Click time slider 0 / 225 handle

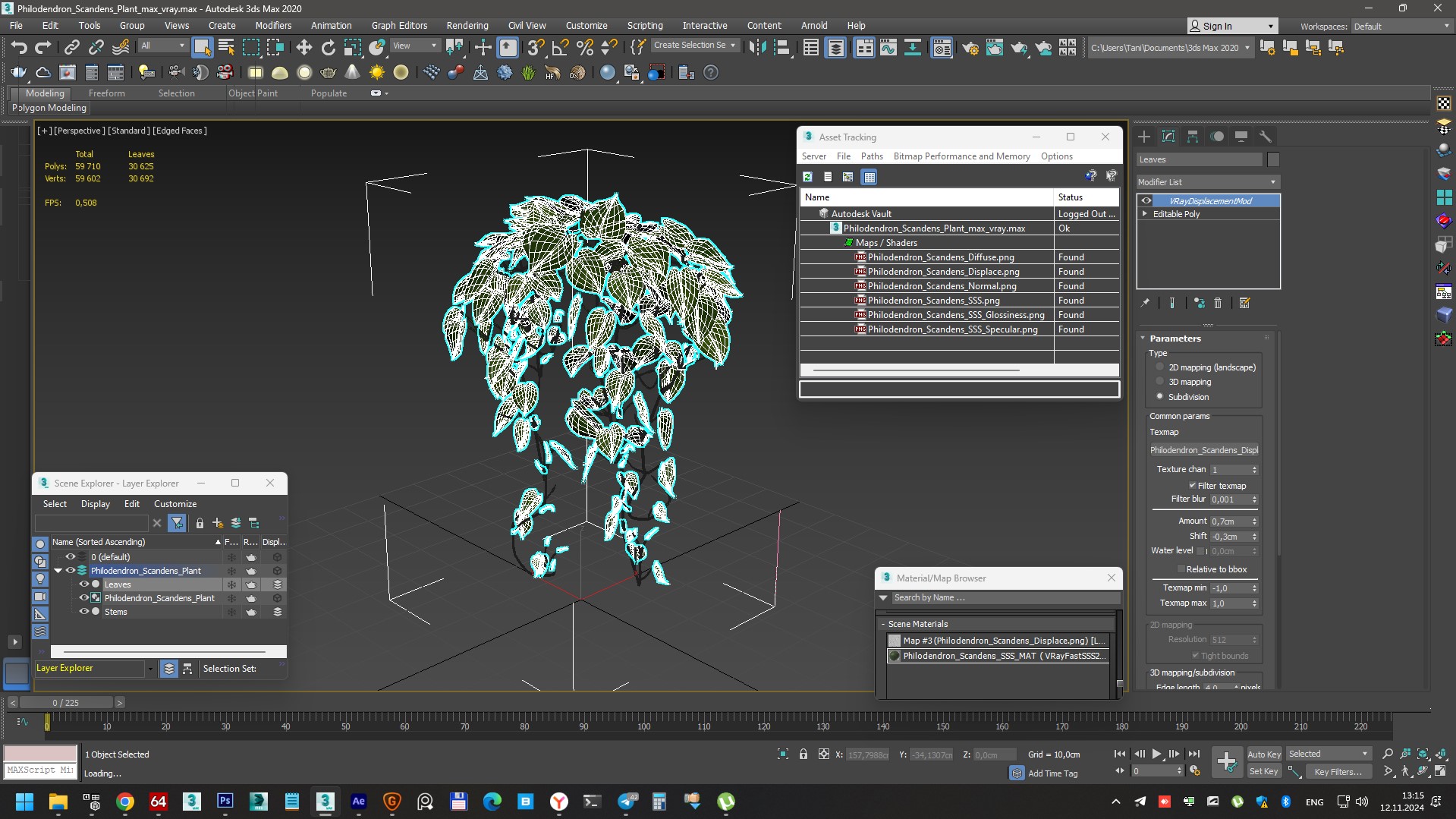click(x=66, y=703)
